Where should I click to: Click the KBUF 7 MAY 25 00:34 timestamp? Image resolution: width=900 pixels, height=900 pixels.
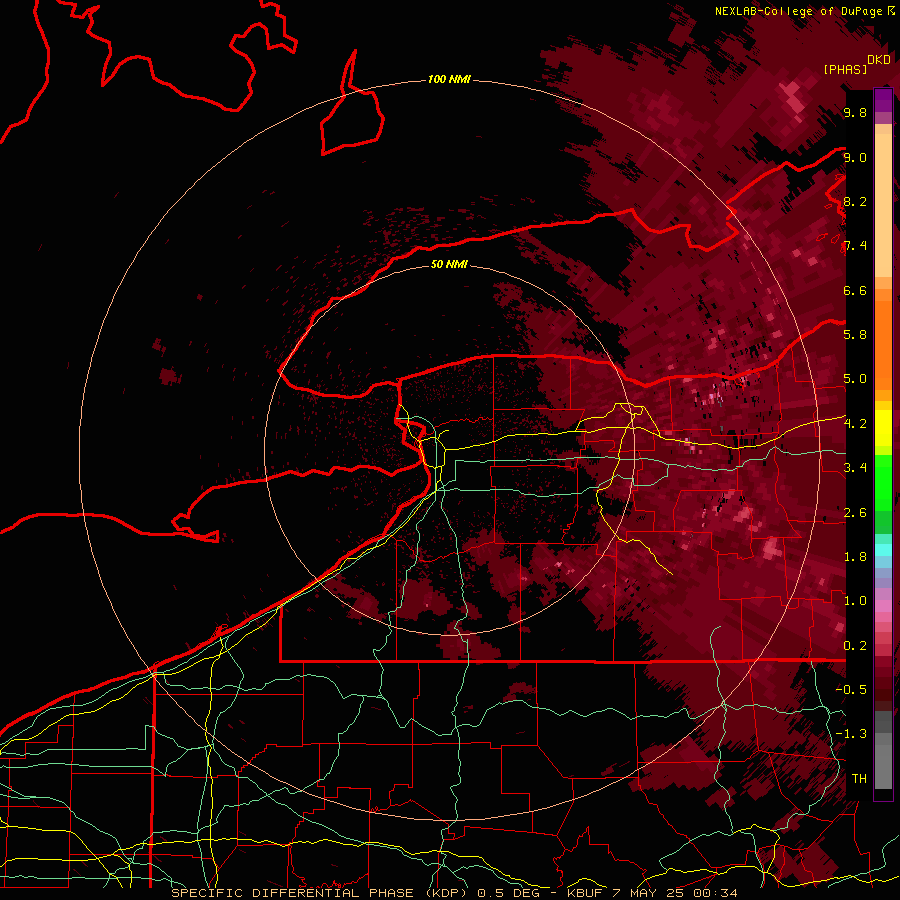(x=652, y=893)
